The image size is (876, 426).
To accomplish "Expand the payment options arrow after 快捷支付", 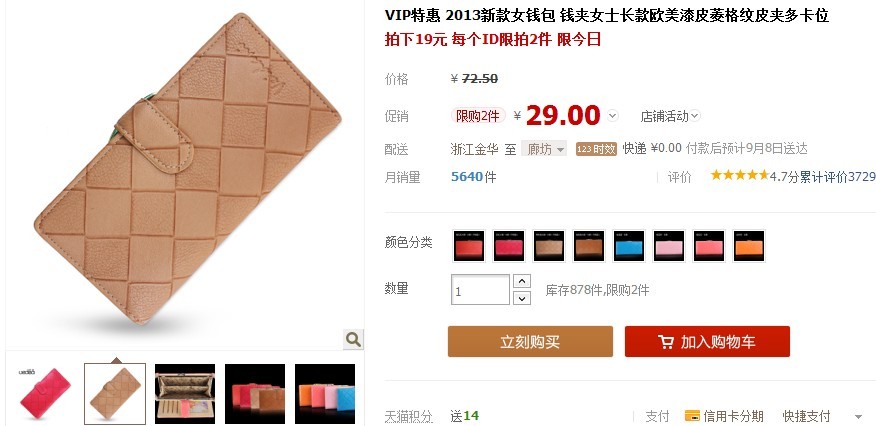I will [858, 417].
